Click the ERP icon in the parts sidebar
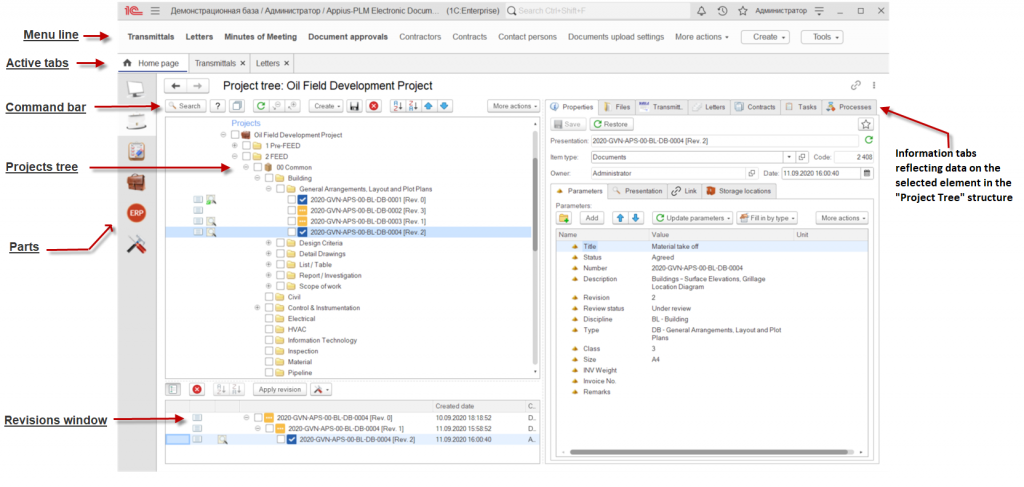 [137, 213]
